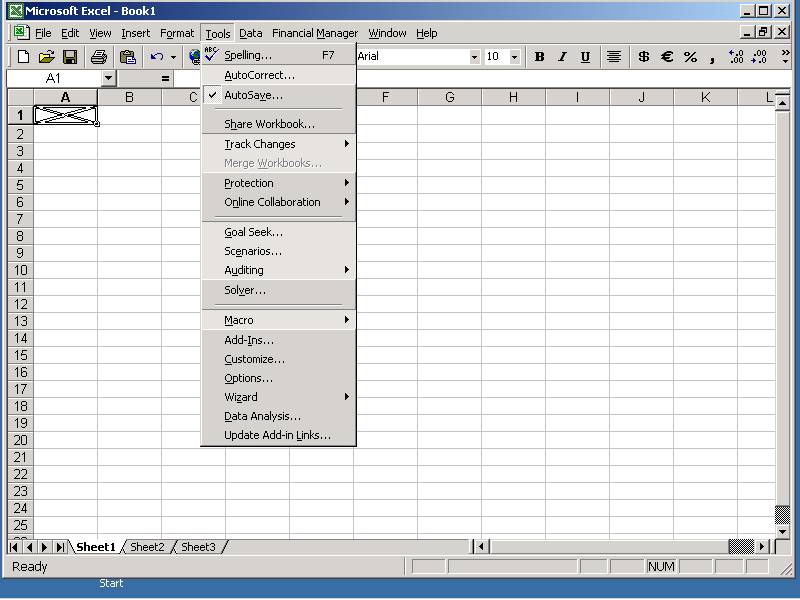The width and height of the screenshot is (800, 600).
Task: Choose Goal Seek from the Tools menu
Action: coord(253,232)
